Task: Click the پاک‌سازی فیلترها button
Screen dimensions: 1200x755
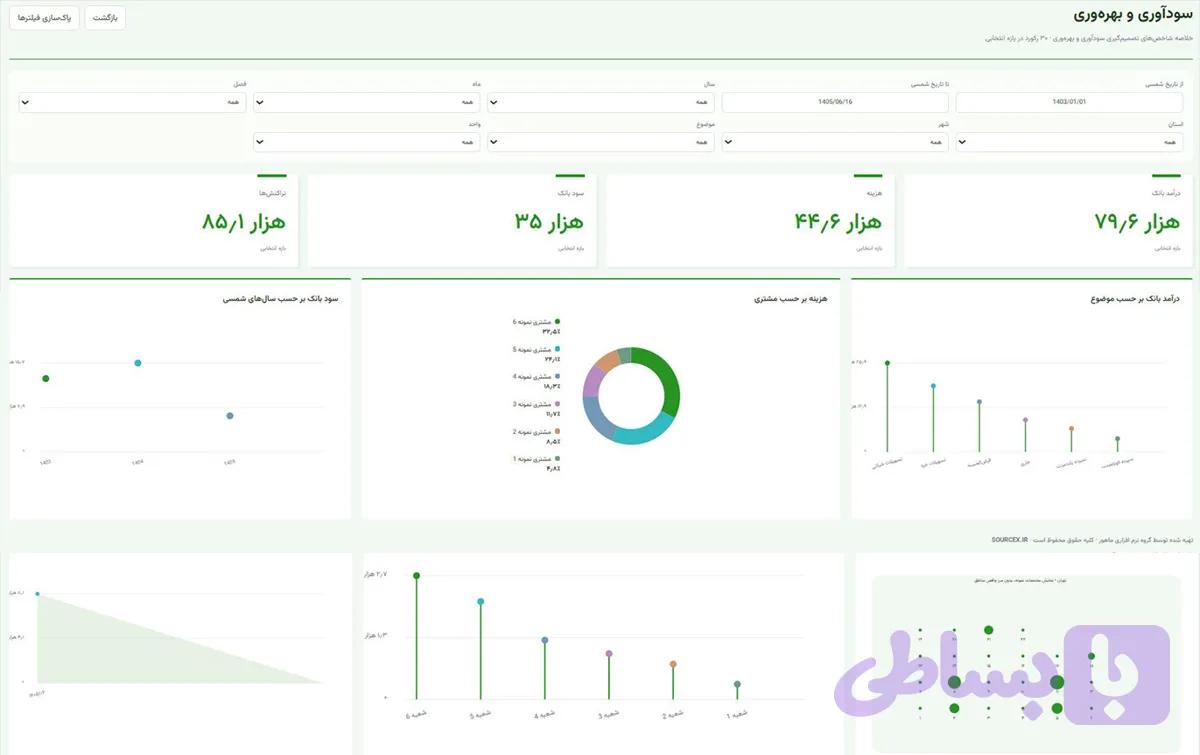Action: pos(45,18)
